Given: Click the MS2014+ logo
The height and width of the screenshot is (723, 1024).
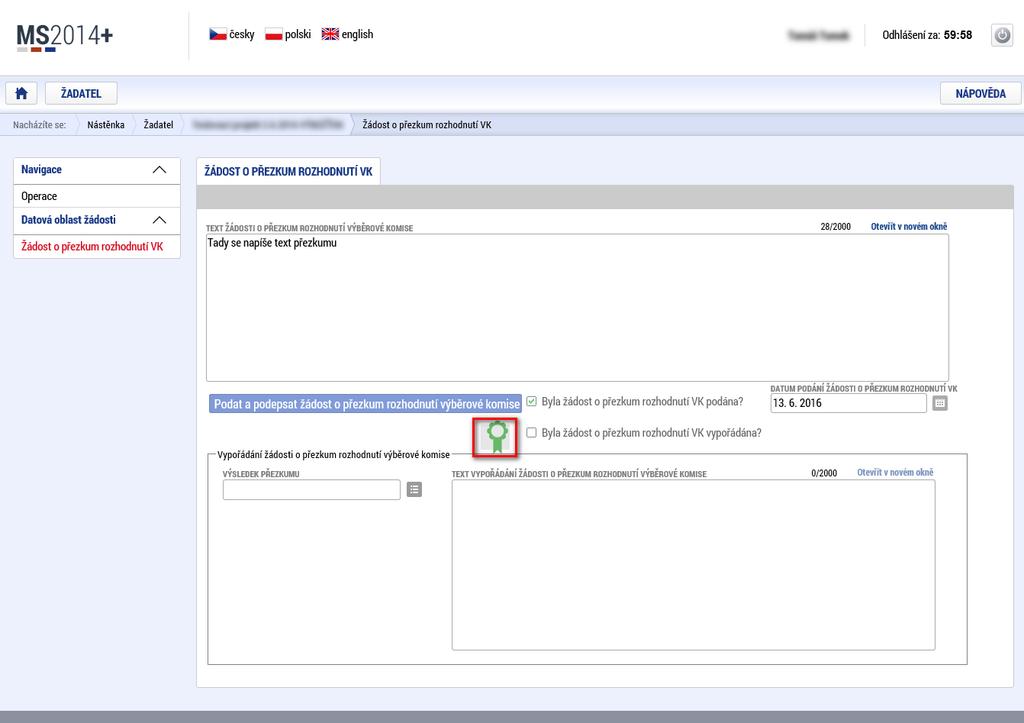Looking at the screenshot, I should click(x=64, y=37).
